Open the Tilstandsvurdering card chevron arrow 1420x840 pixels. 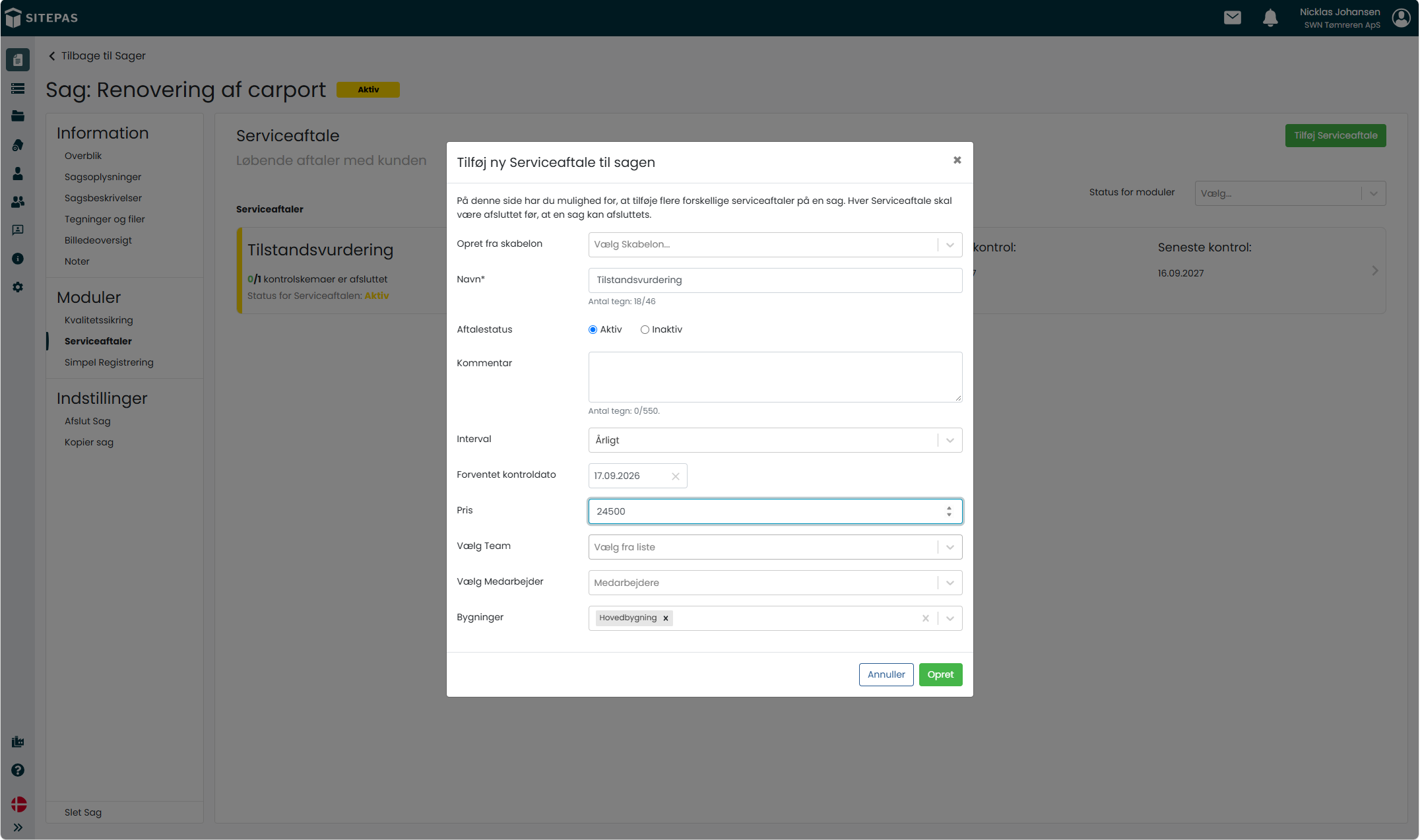coord(1375,271)
